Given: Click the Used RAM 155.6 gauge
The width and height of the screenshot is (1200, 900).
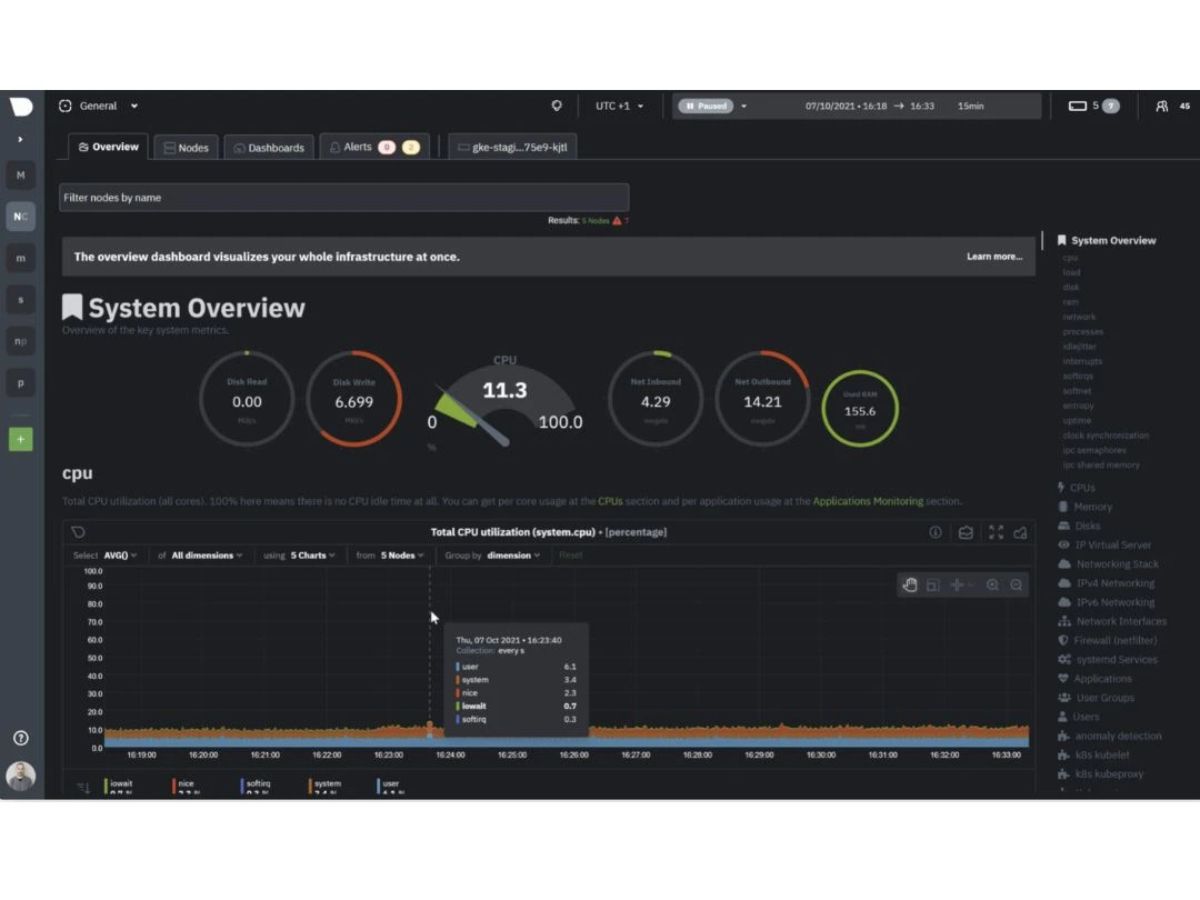Looking at the screenshot, I should click(860, 408).
